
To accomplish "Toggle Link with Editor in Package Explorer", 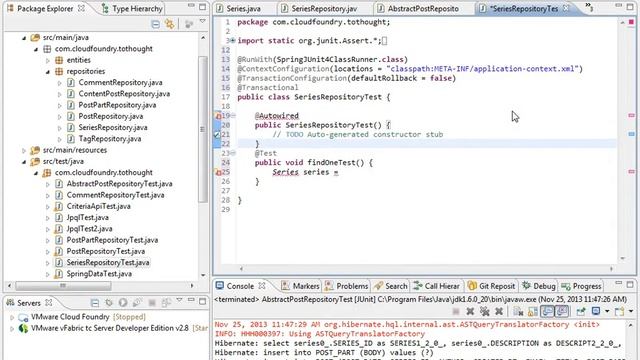I will pyautogui.click(x=169, y=24).
